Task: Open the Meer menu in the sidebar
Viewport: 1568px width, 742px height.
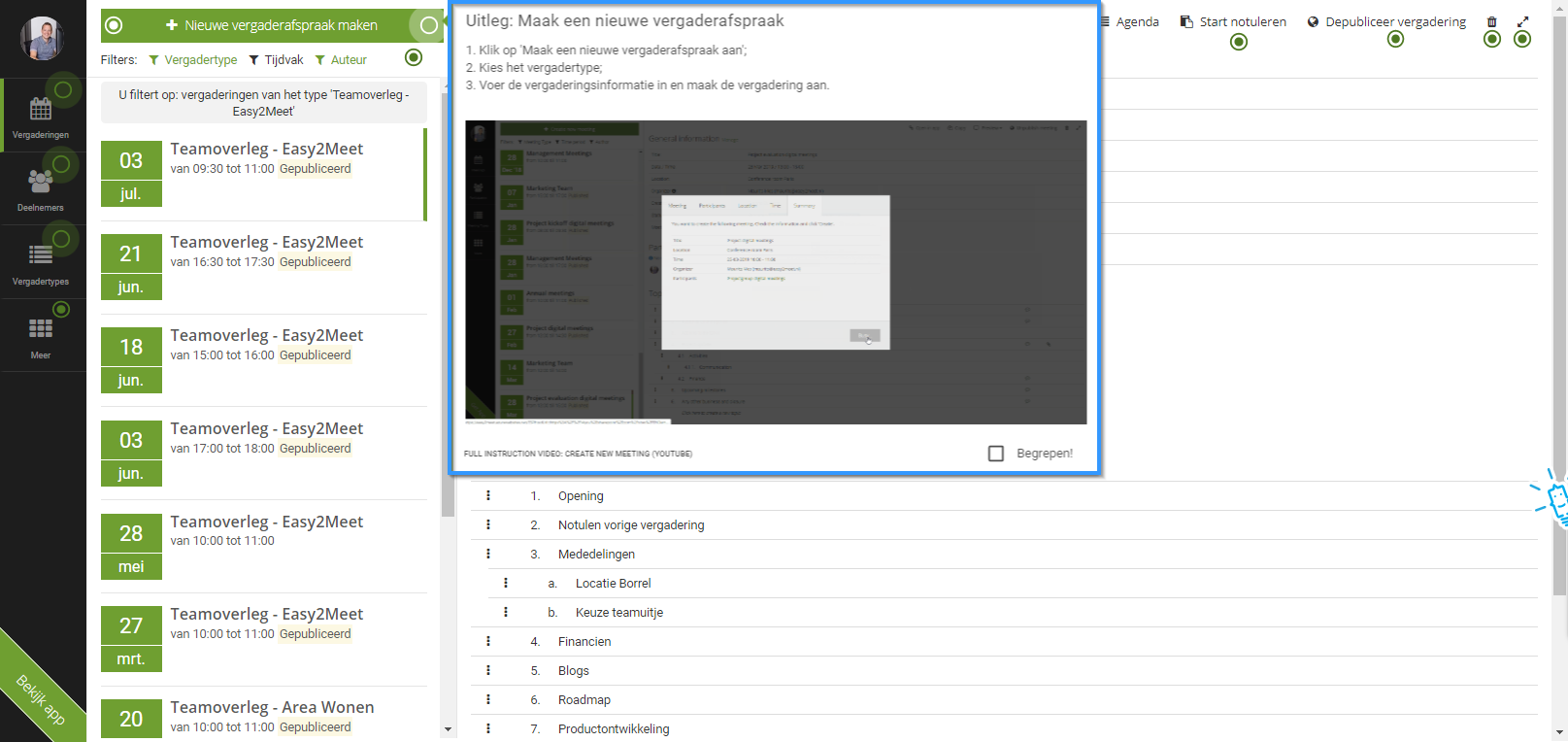Action: 41,337
